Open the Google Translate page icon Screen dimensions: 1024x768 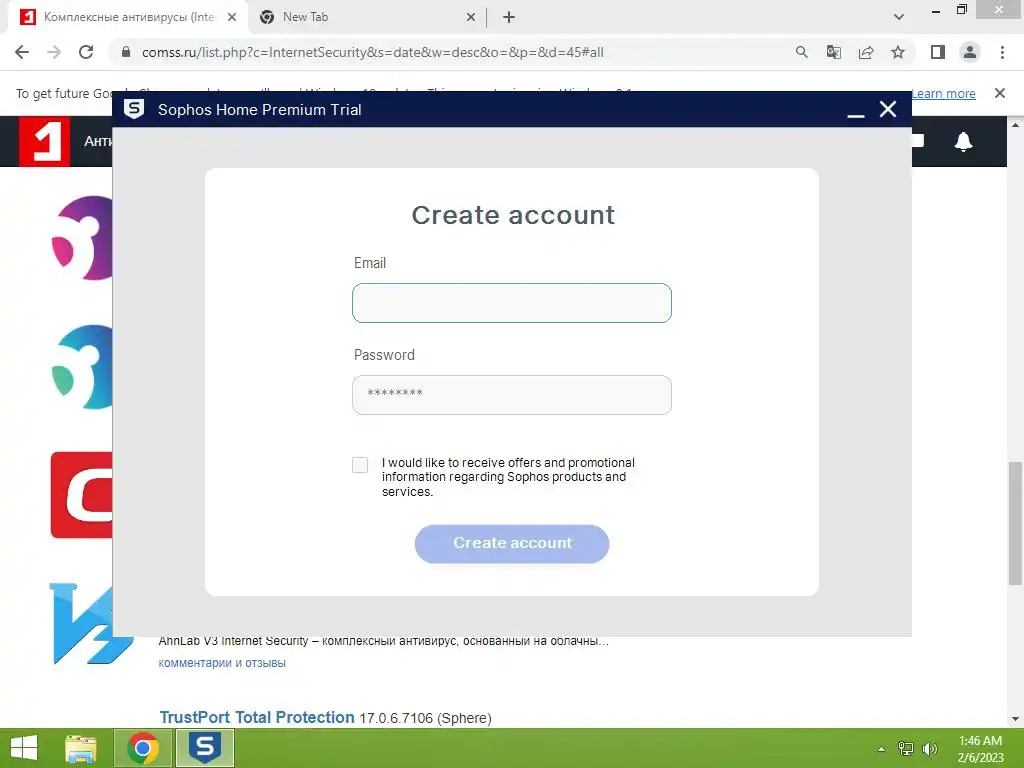coord(834,52)
